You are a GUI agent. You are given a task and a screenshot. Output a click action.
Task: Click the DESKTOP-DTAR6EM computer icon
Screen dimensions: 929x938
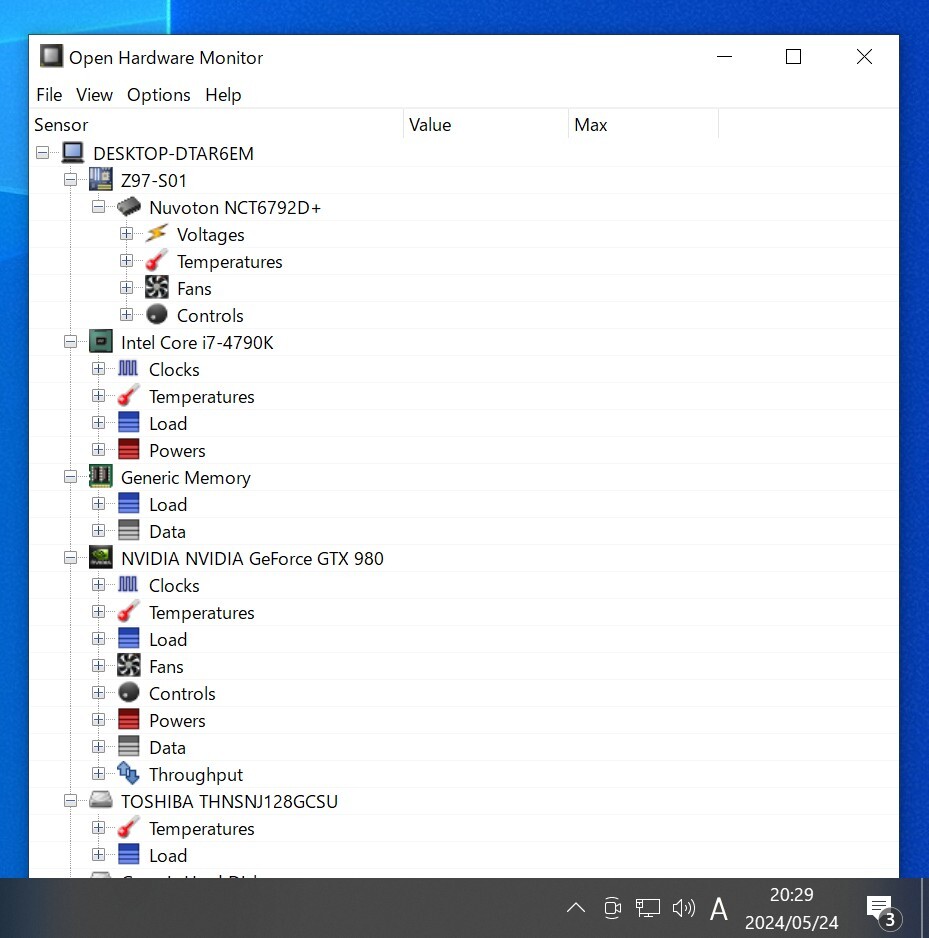[x=73, y=153]
